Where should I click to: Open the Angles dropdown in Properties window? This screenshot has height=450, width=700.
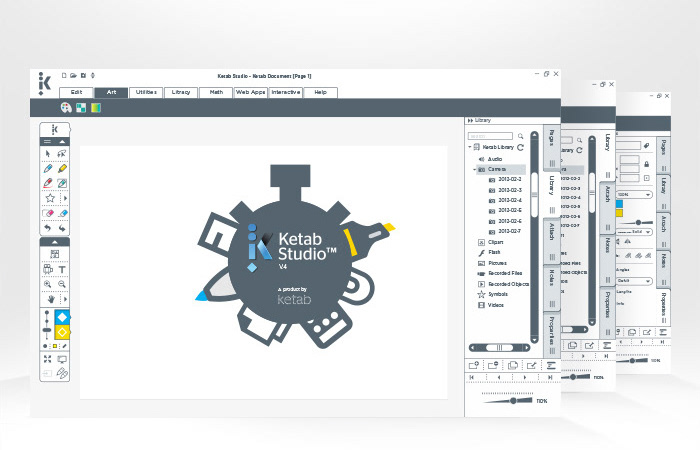tap(635, 281)
